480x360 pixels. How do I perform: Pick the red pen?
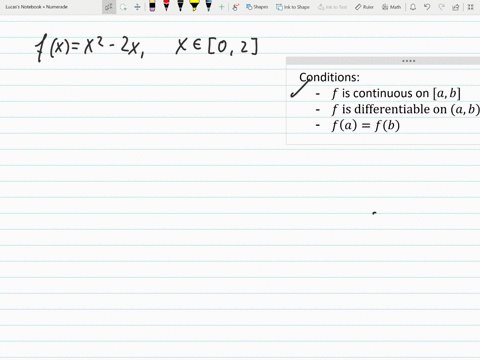coord(166,6)
